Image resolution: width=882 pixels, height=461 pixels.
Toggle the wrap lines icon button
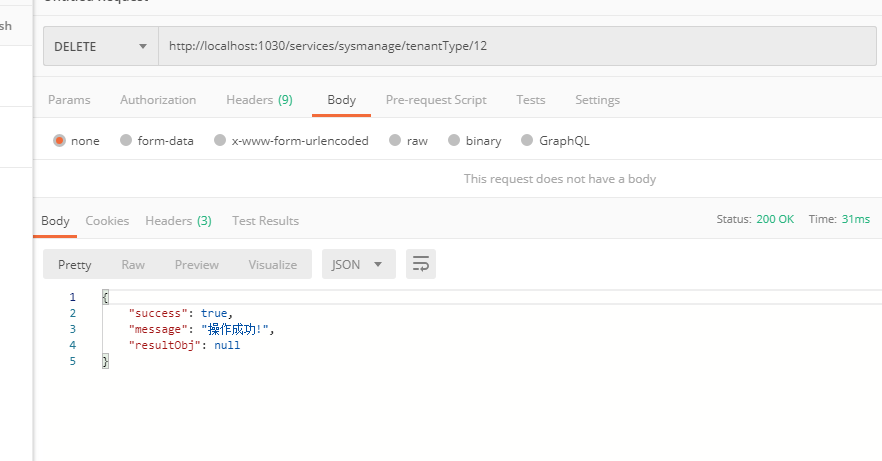pyautogui.click(x=421, y=264)
